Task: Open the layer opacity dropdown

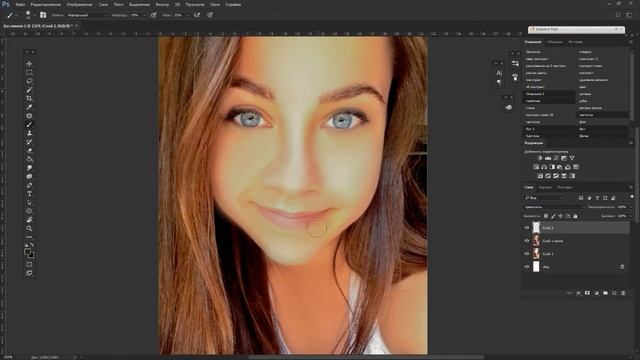Action: tap(631, 207)
